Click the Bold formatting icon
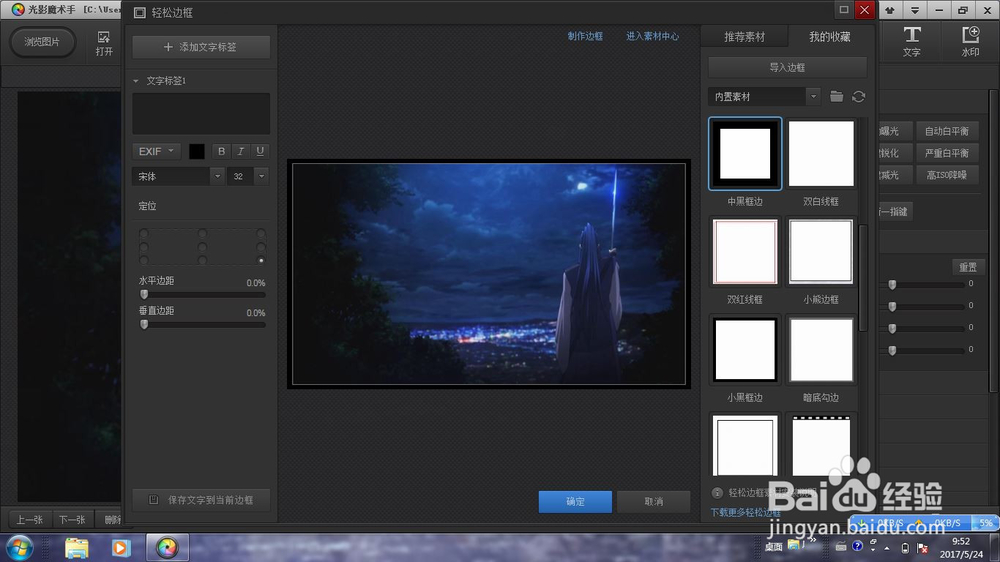 (221, 151)
